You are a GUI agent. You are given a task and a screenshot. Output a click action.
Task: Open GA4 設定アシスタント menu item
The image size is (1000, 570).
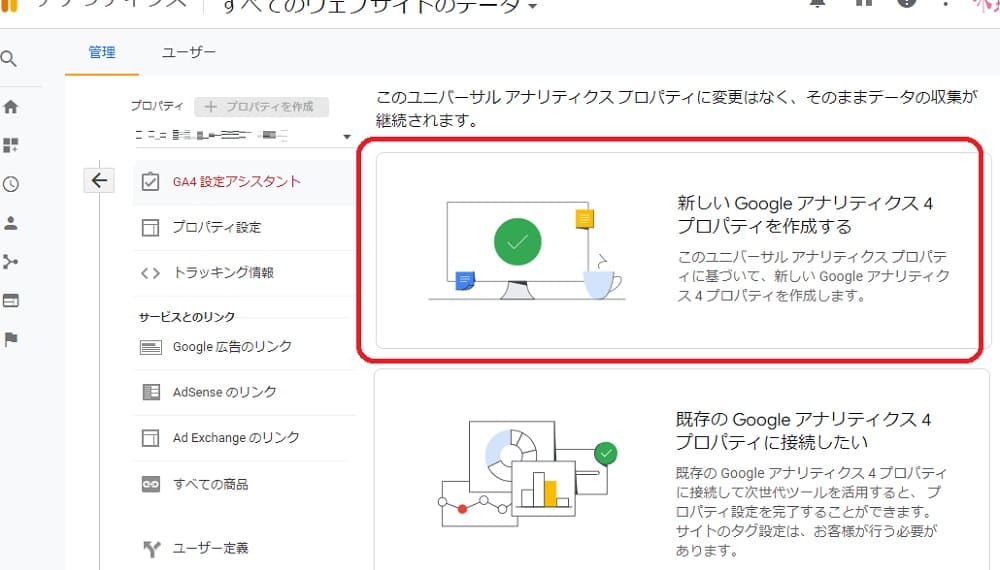(244, 182)
